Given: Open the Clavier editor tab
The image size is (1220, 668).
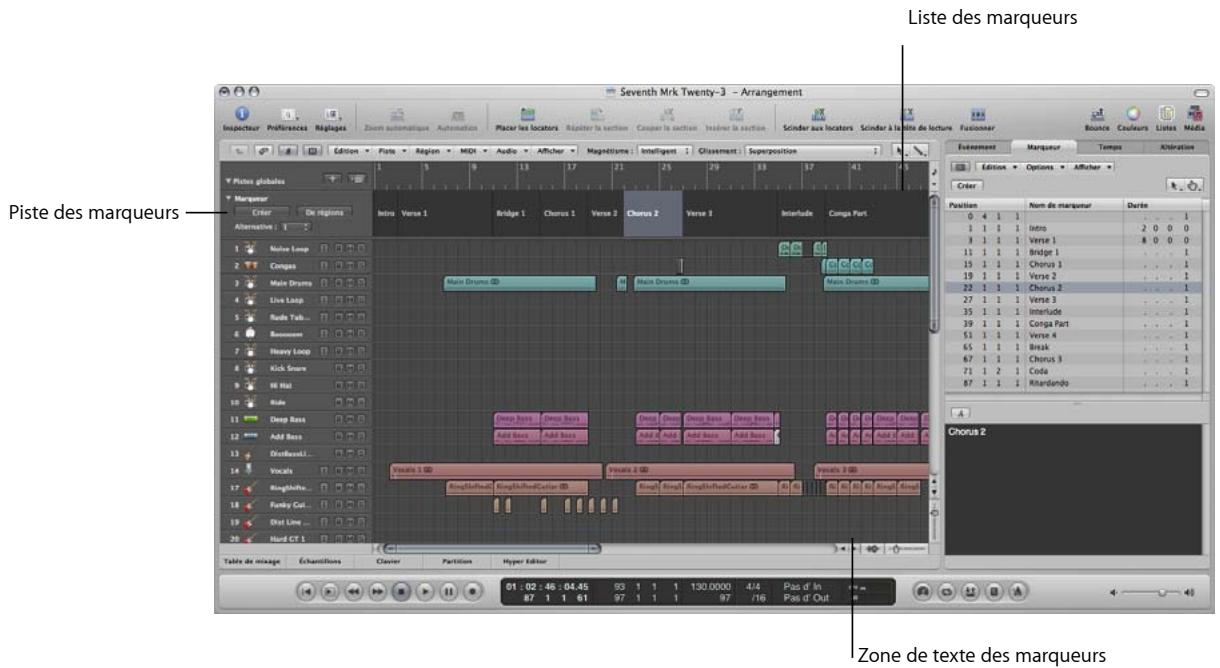Looking at the screenshot, I should tap(387, 561).
